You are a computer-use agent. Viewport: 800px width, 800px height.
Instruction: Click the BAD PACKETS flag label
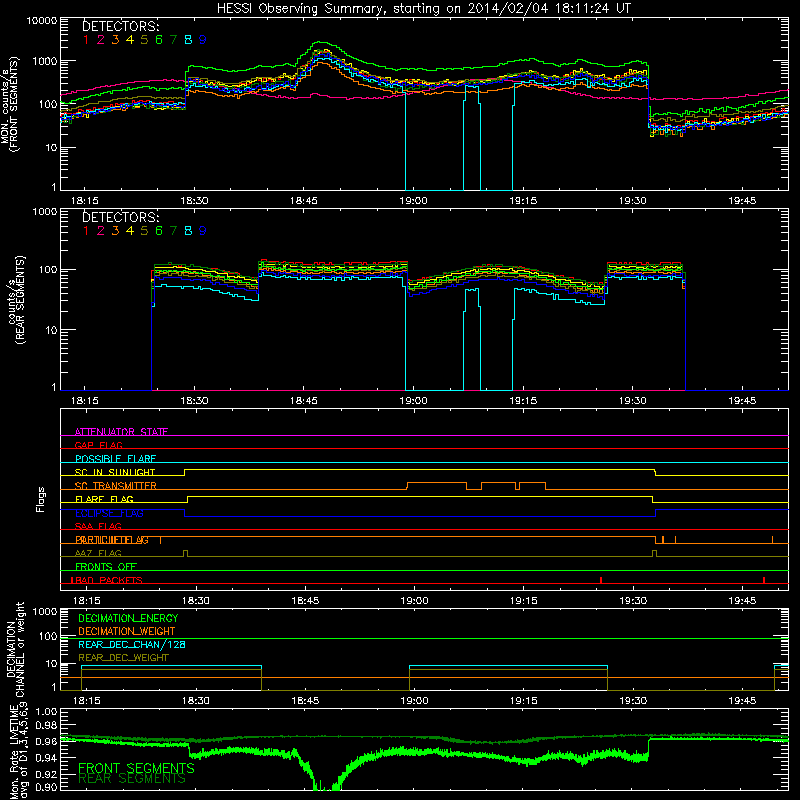pos(107,580)
